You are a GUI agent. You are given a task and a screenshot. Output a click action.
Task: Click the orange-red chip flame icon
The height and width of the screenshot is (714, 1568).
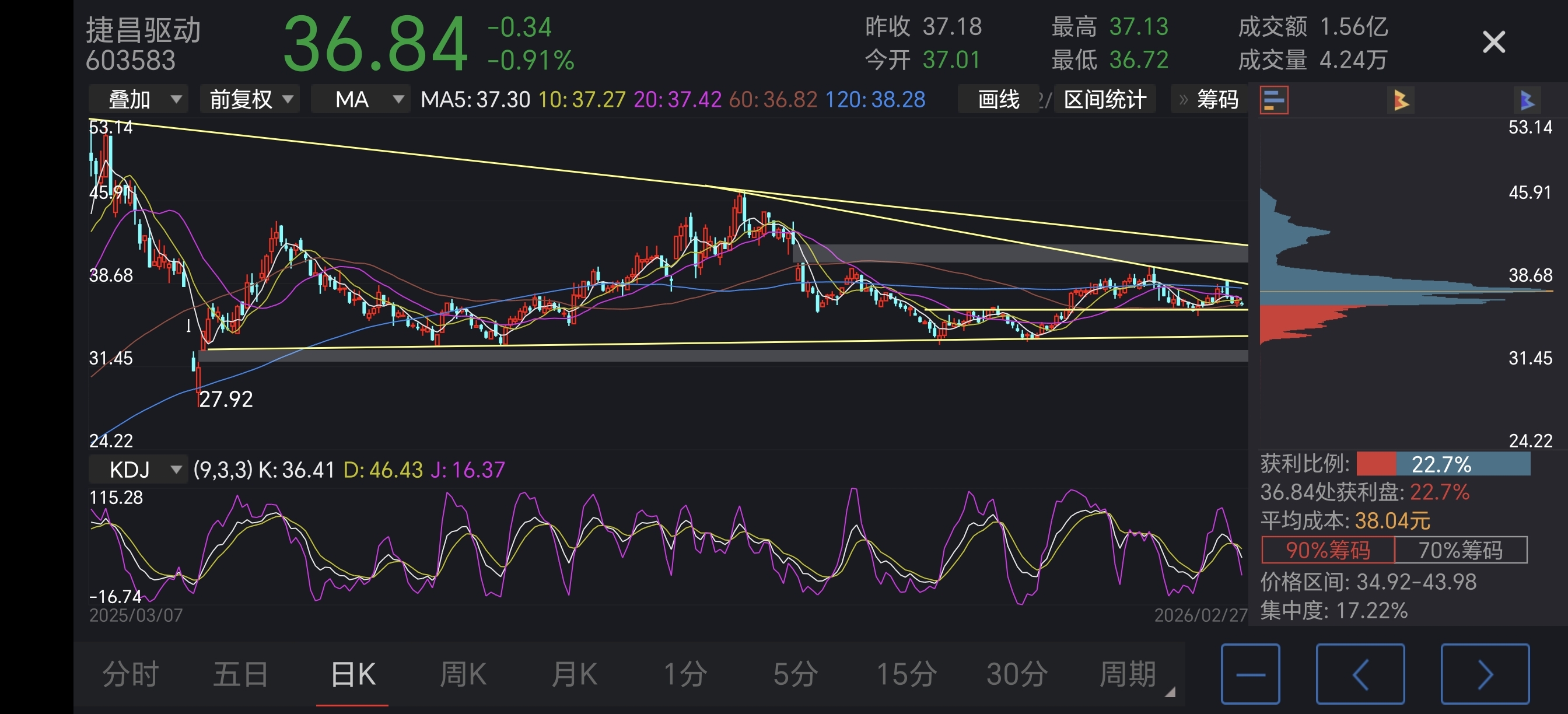[x=1401, y=100]
